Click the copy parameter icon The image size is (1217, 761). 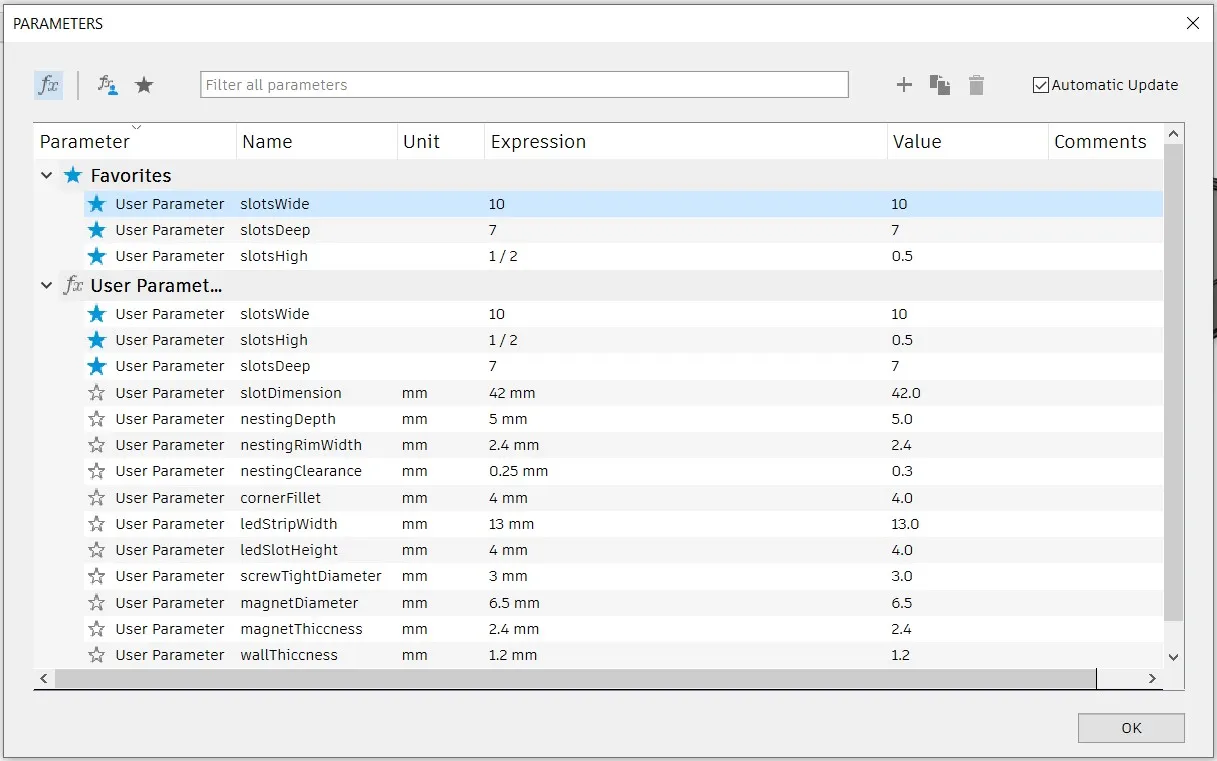(x=940, y=85)
